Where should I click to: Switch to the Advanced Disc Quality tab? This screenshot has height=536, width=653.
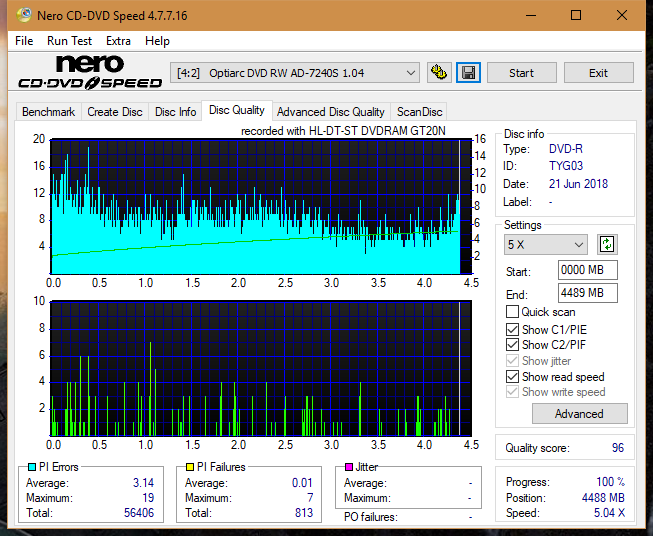331,112
